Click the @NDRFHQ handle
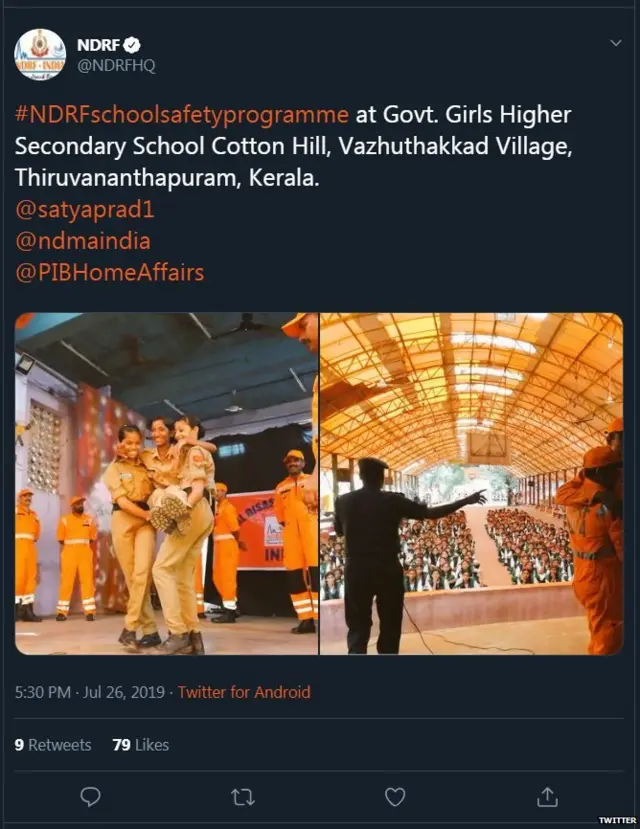This screenshot has width=640, height=829. point(116,66)
